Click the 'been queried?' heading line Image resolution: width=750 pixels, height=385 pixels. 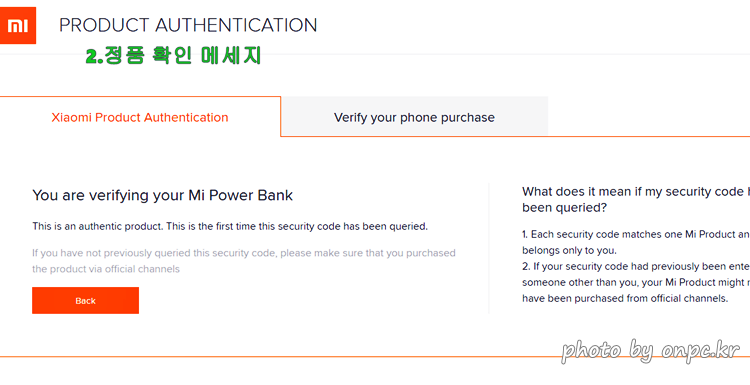pyautogui.click(x=564, y=208)
